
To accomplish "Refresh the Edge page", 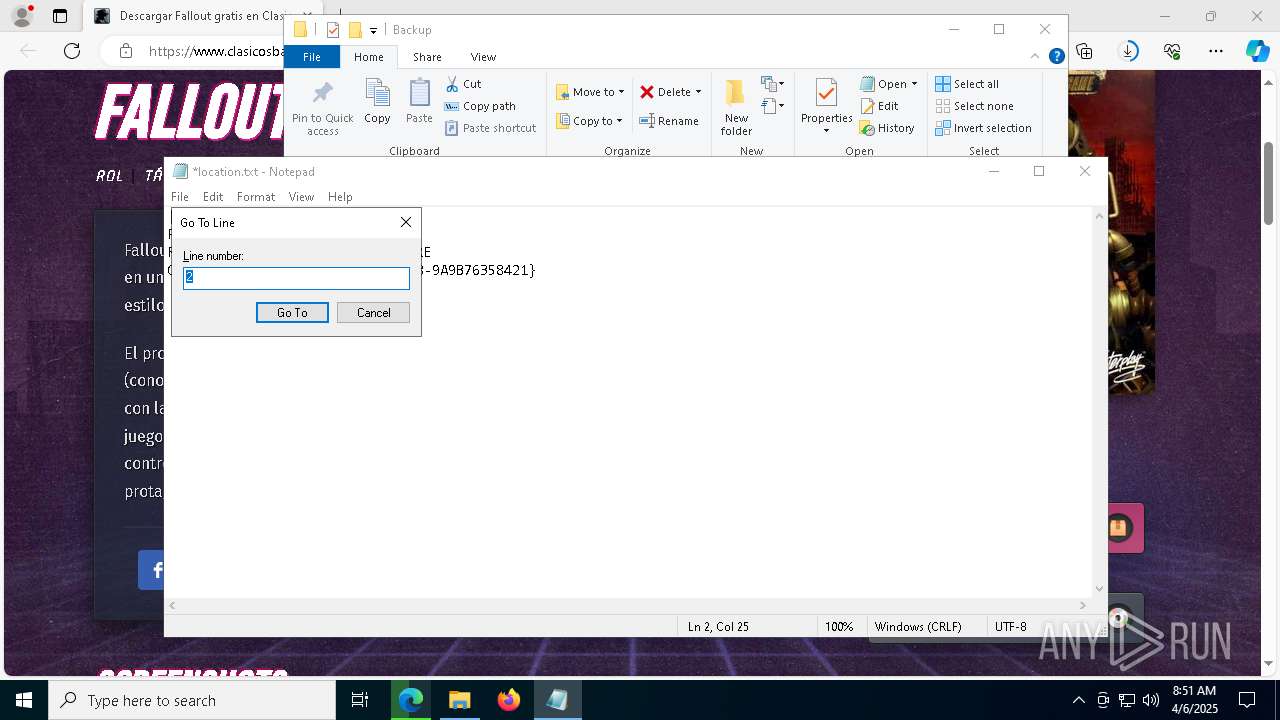I will (x=72, y=51).
